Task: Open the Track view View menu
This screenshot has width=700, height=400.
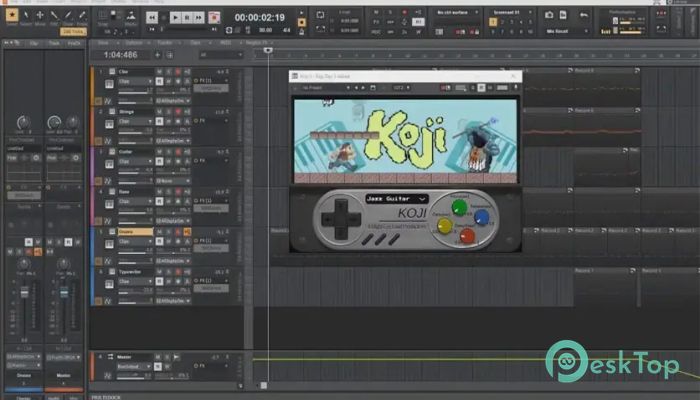Action: point(103,43)
